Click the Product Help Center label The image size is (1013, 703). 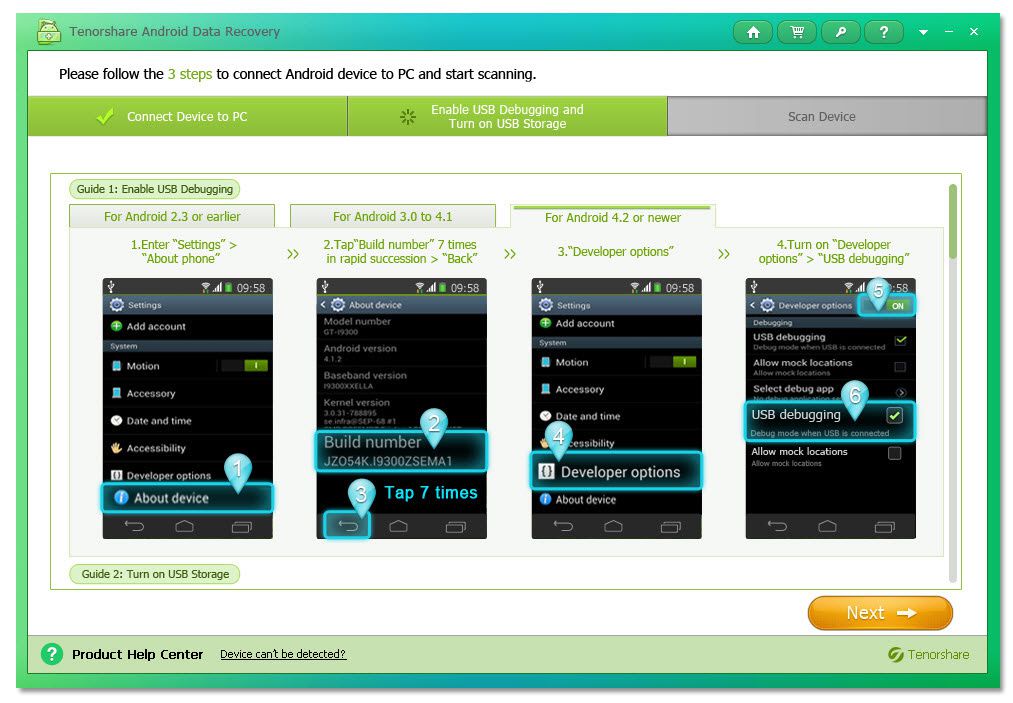138,654
